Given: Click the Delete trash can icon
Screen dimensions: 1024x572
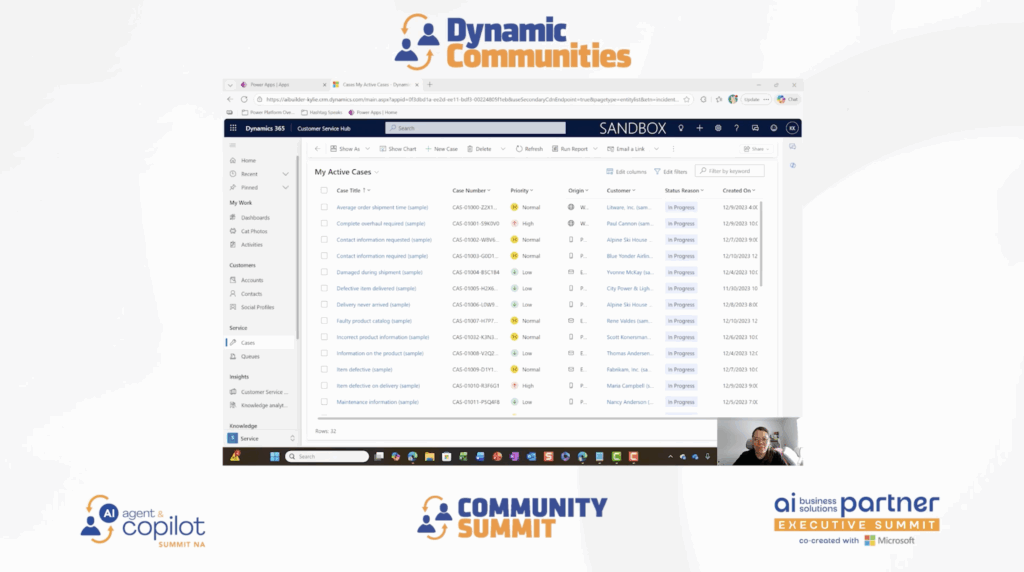Looking at the screenshot, I should click(469, 149).
